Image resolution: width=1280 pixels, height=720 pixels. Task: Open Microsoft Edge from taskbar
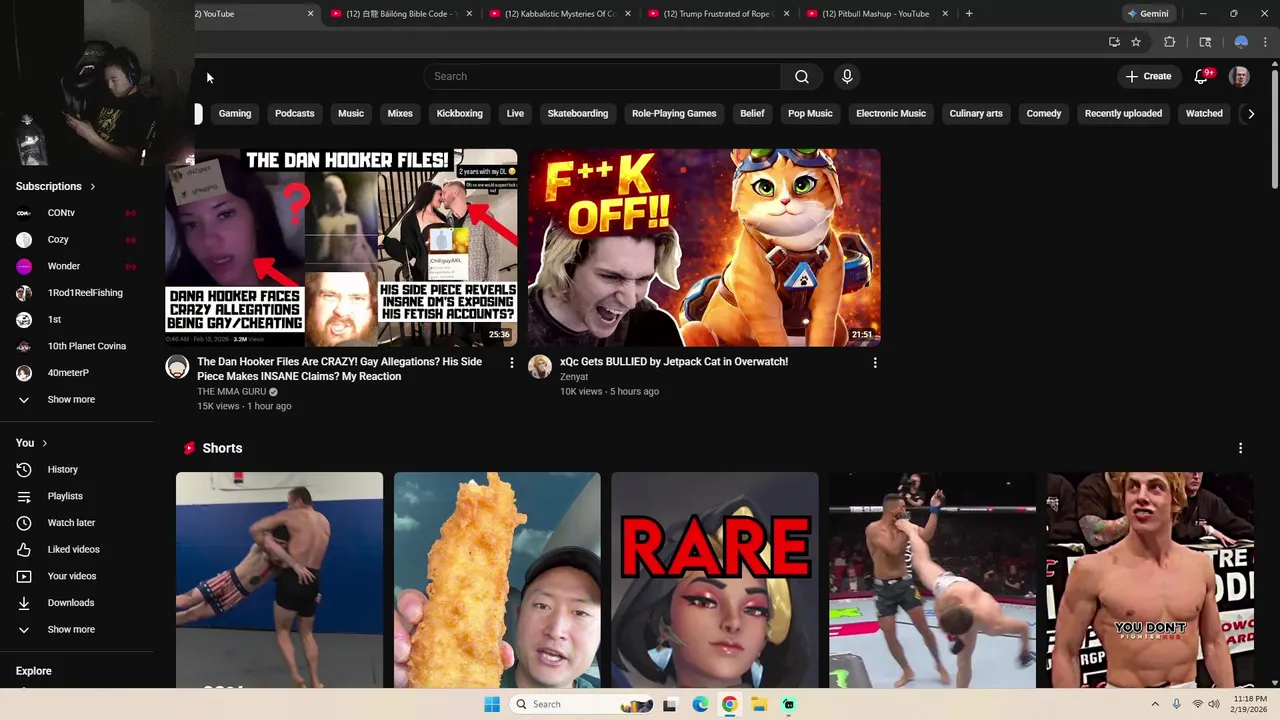(700, 704)
